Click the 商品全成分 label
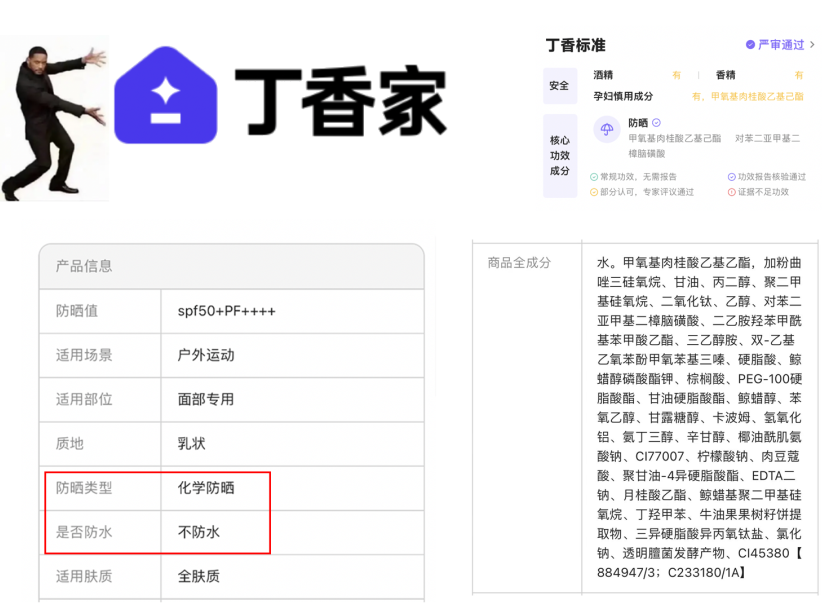The image size is (826, 609). pos(519,263)
